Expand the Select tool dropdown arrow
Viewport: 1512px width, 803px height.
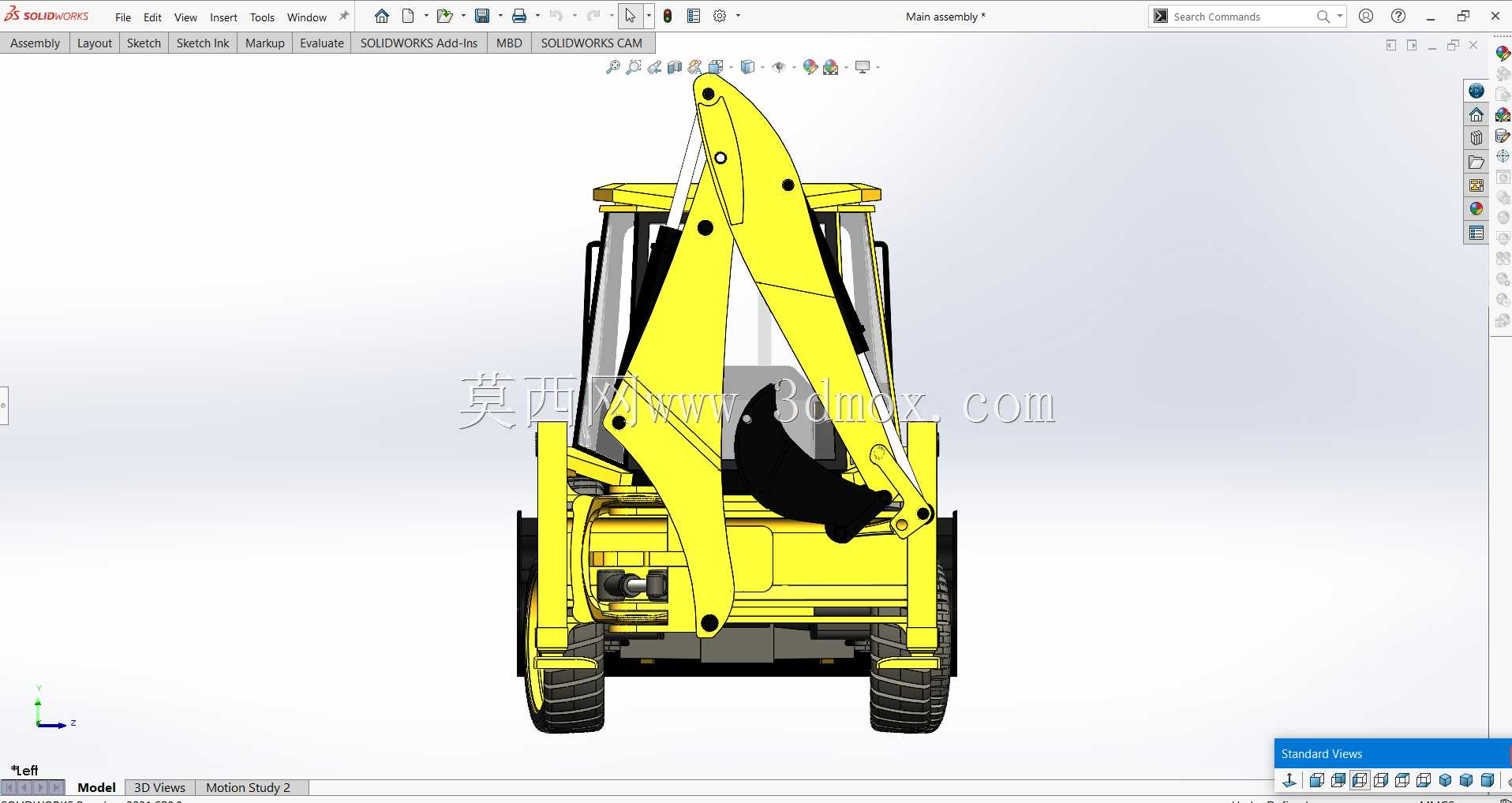(x=649, y=16)
